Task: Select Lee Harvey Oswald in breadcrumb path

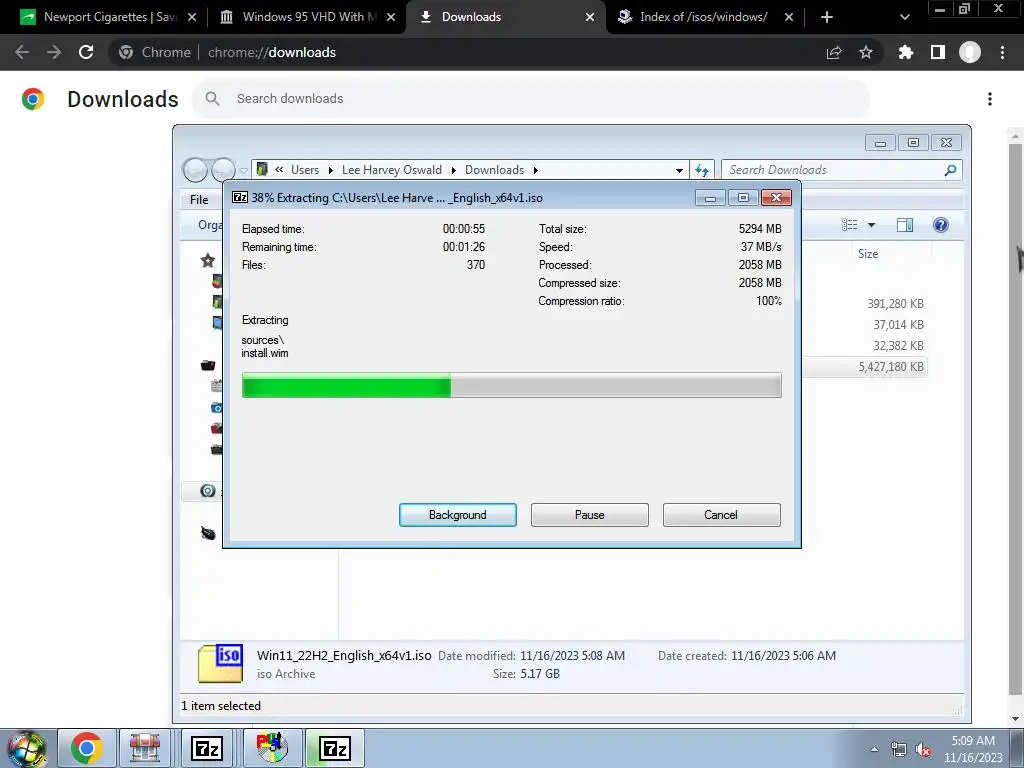Action: click(x=392, y=170)
